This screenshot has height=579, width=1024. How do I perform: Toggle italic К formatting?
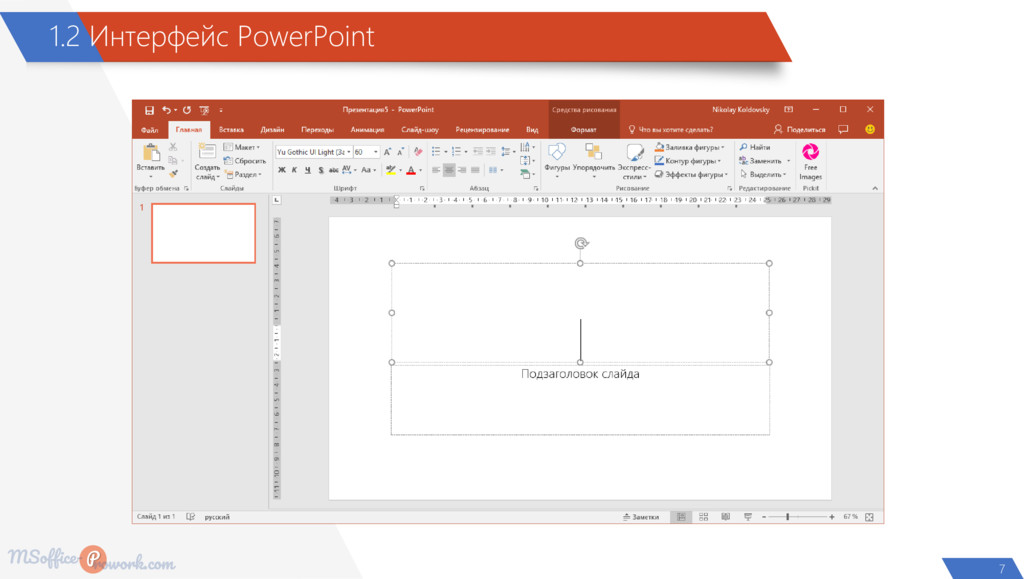click(295, 170)
